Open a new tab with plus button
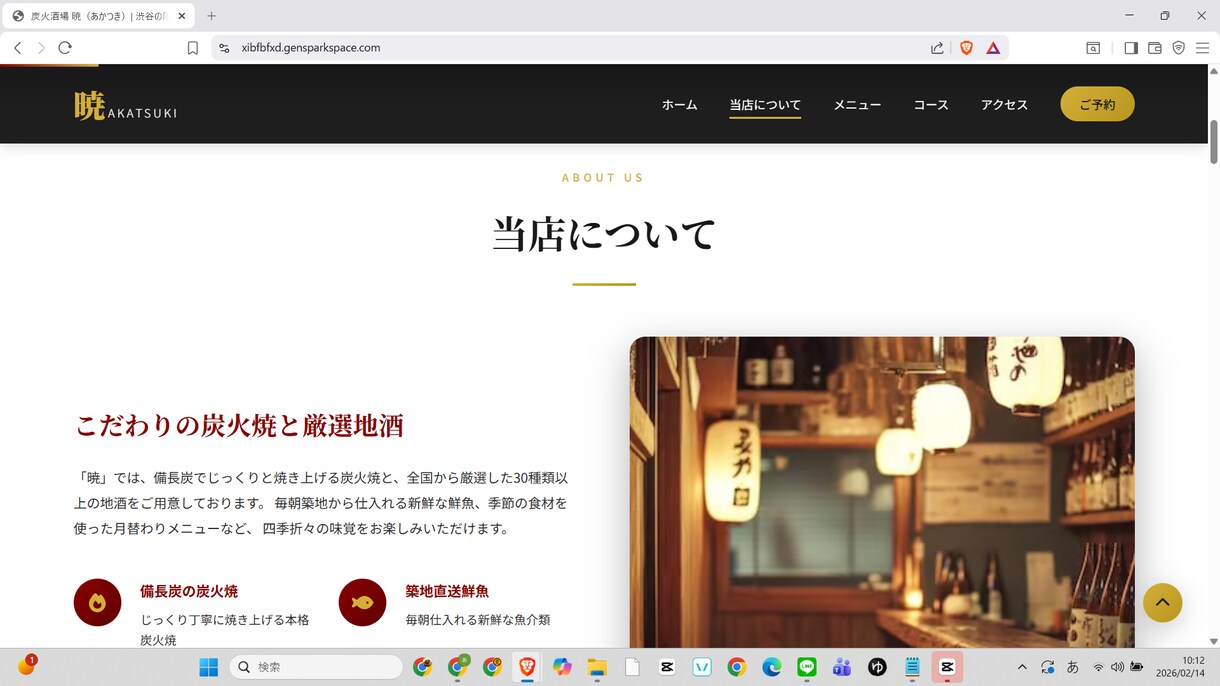The height and width of the screenshot is (686, 1220). coord(211,16)
